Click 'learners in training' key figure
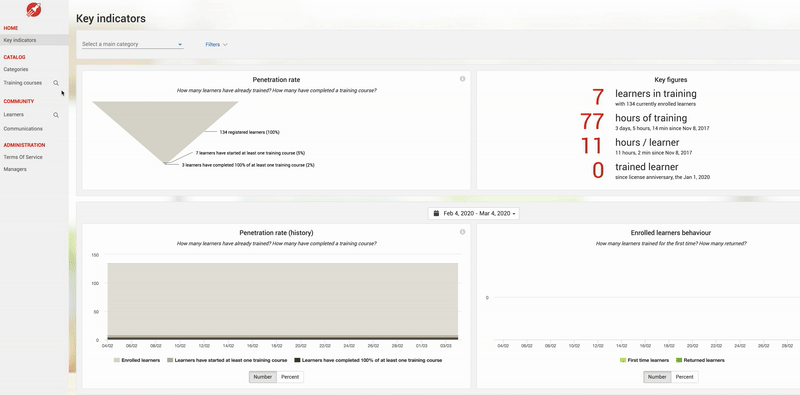The height and width of the screenshot is (395, 800). pyautogui.click(x=656, y=93)
